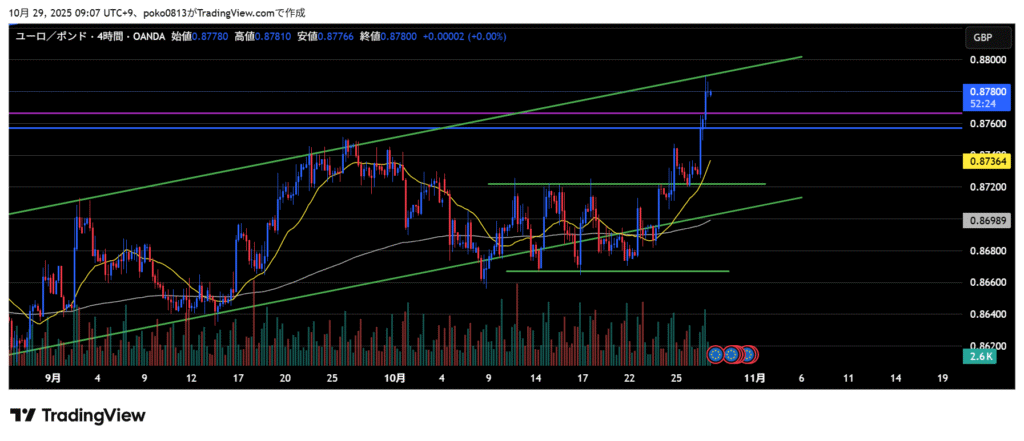The width and height of the screenshot is (1024, 441).
Task: Click the rightmost EU flag event icon
Action: click(748, 353)
